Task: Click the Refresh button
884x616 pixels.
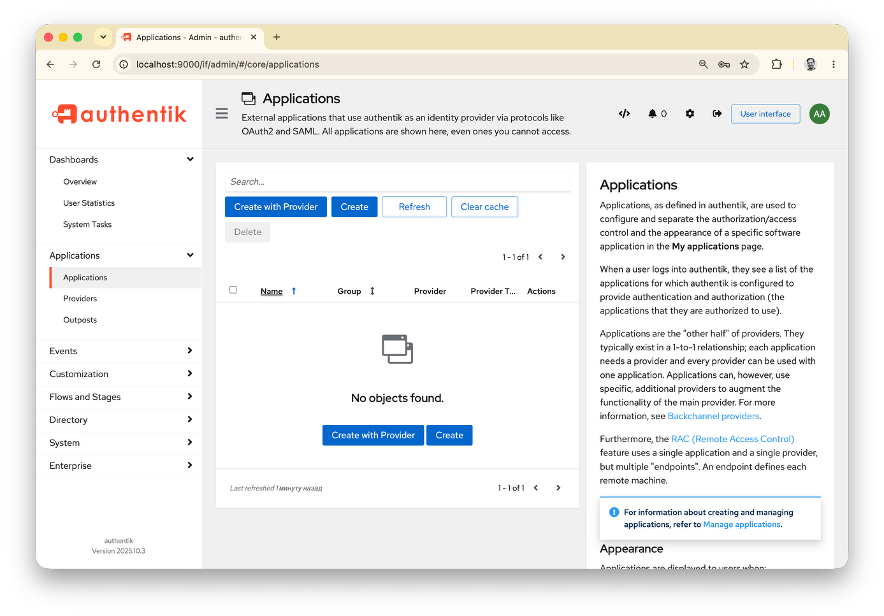Action: [x=414, y=207]
